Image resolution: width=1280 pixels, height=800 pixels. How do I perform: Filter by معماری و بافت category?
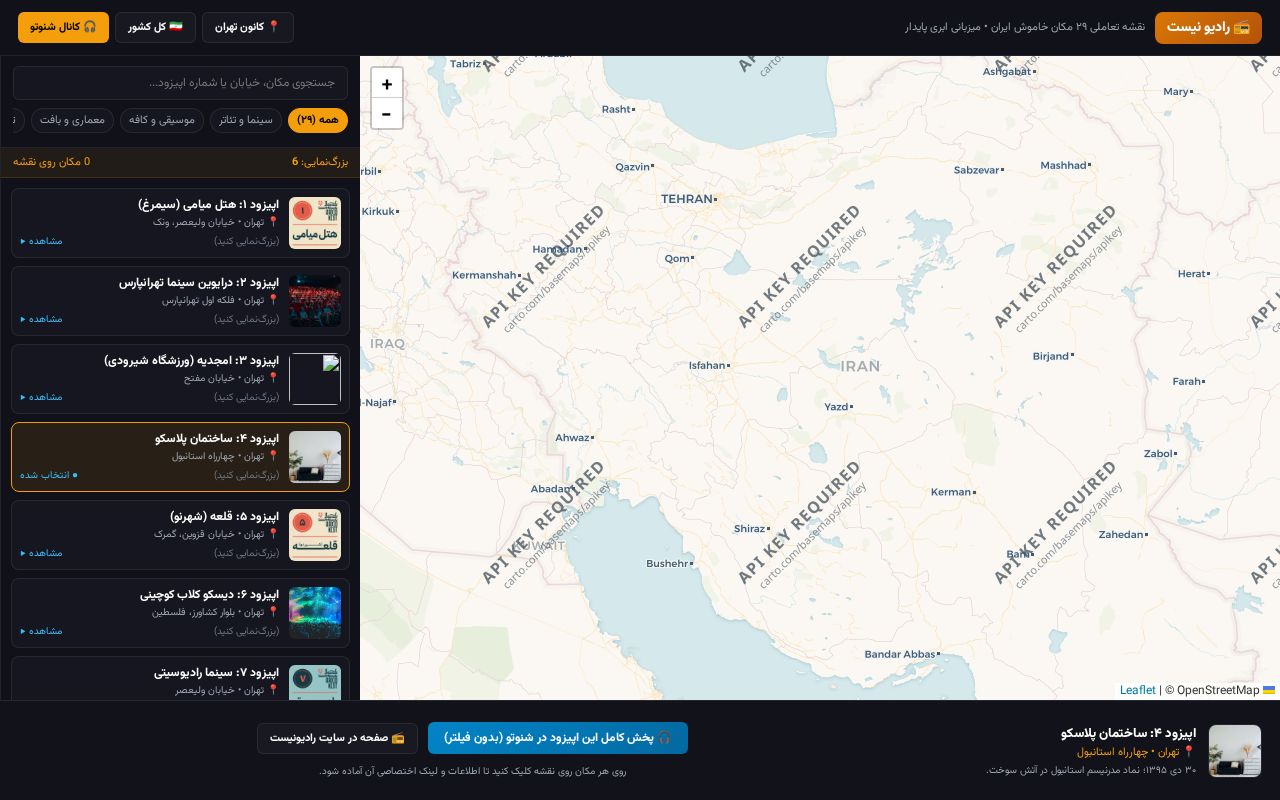tap(73, 120)
